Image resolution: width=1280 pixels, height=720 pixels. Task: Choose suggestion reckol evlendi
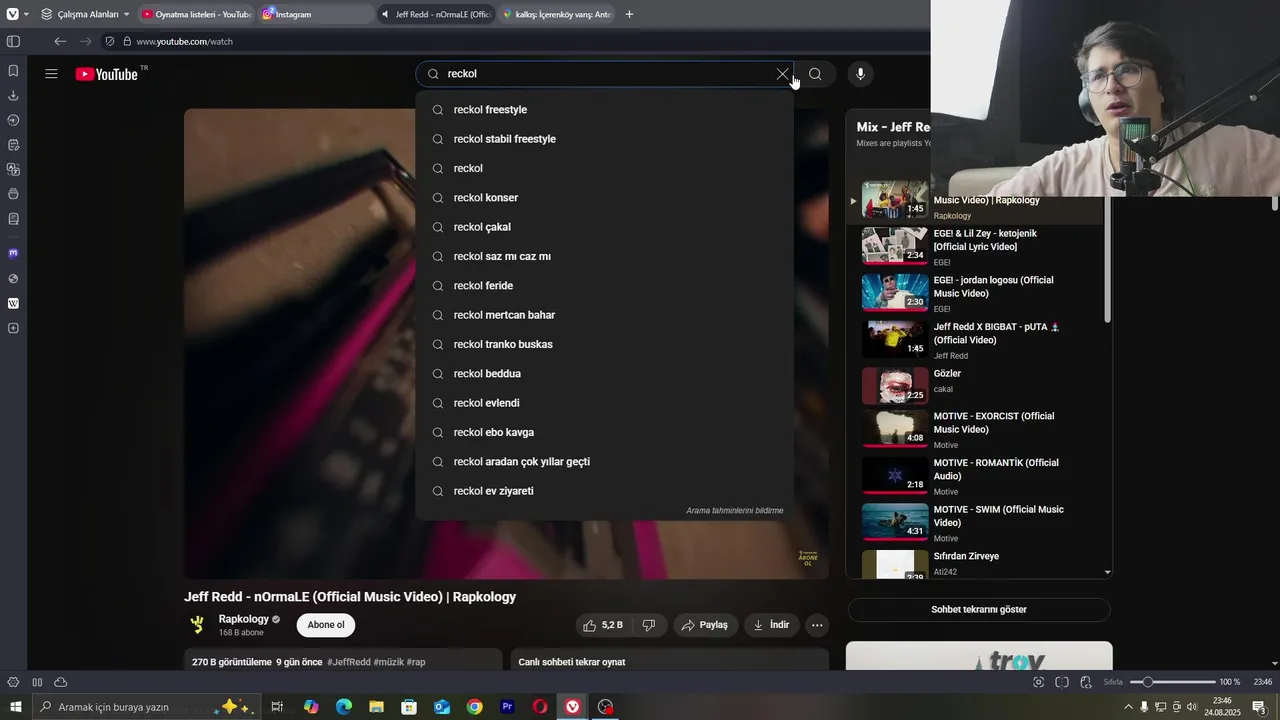coord(605,403)
